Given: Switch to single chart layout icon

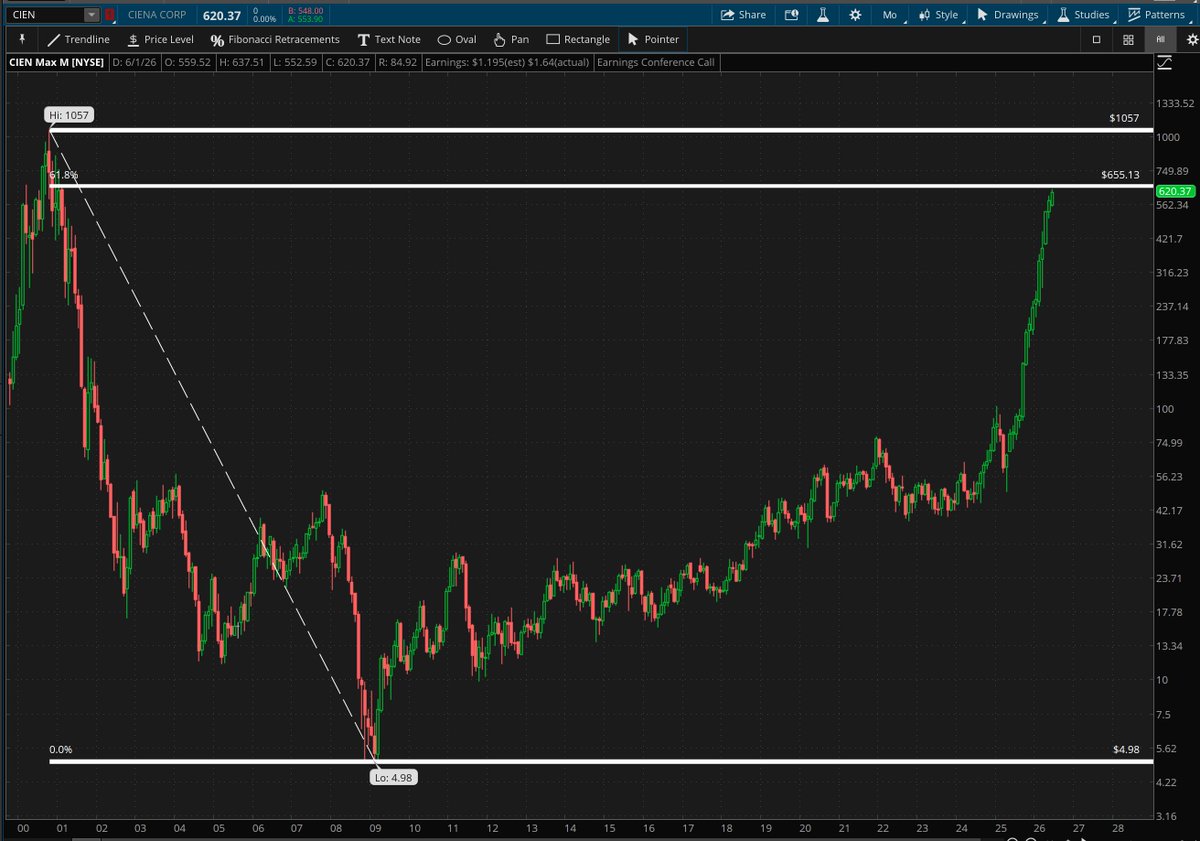Looking at the screenshot, I should click(1096, 39).
